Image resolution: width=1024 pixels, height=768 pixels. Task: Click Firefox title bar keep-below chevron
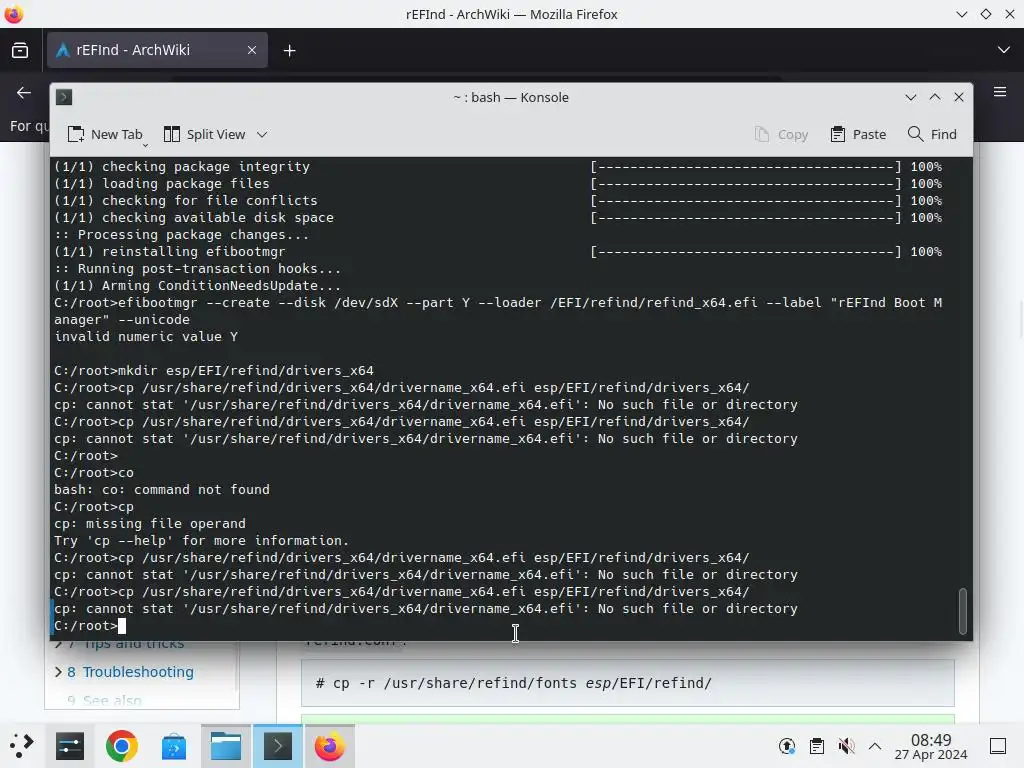click(961, 14)
